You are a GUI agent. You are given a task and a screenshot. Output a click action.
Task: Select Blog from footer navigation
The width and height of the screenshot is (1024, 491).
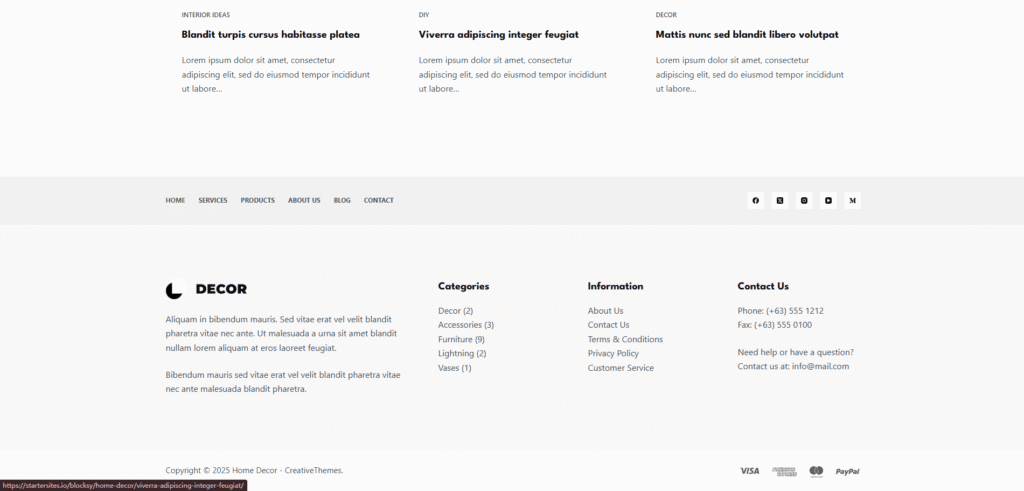click(x=342, y=201)
